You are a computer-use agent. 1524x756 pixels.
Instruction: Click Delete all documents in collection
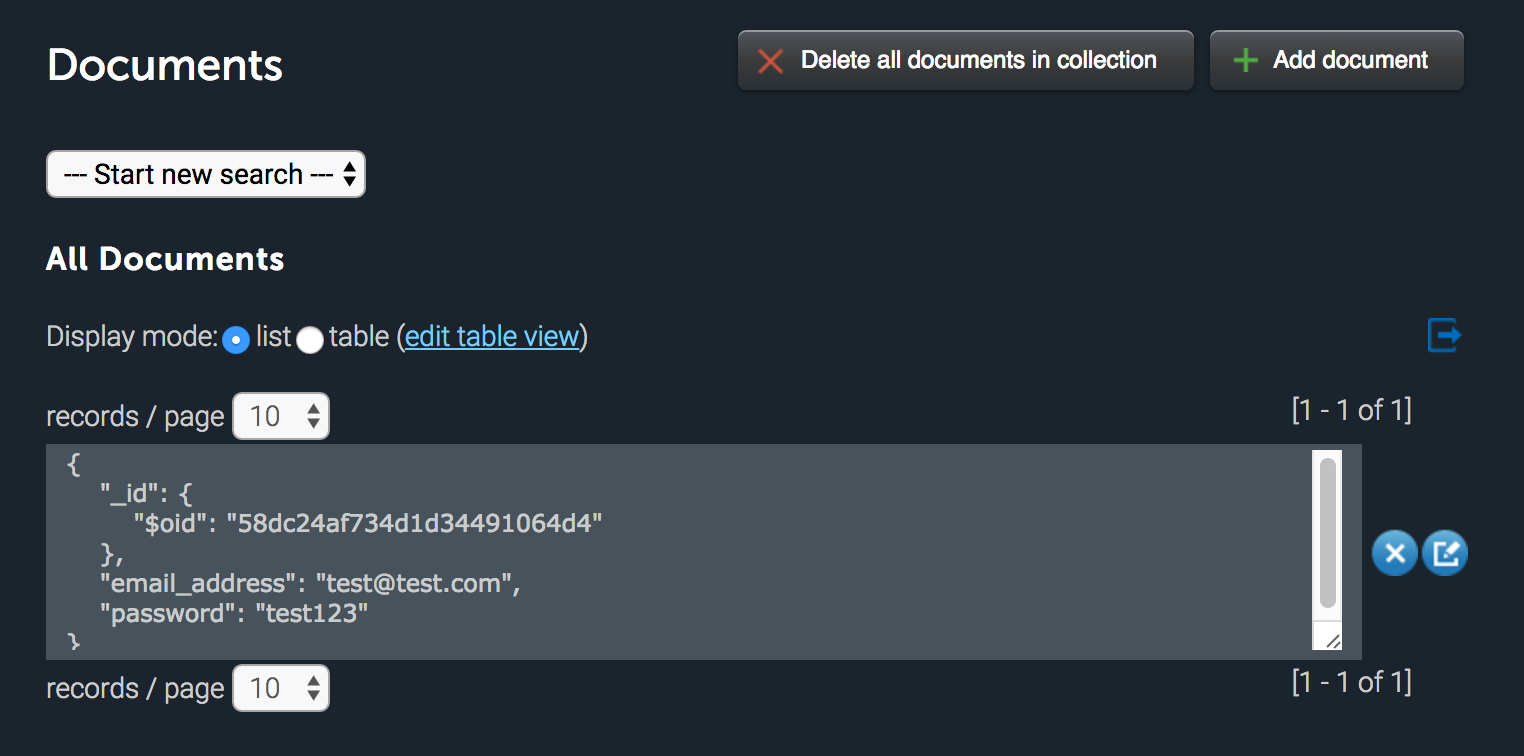965,60
